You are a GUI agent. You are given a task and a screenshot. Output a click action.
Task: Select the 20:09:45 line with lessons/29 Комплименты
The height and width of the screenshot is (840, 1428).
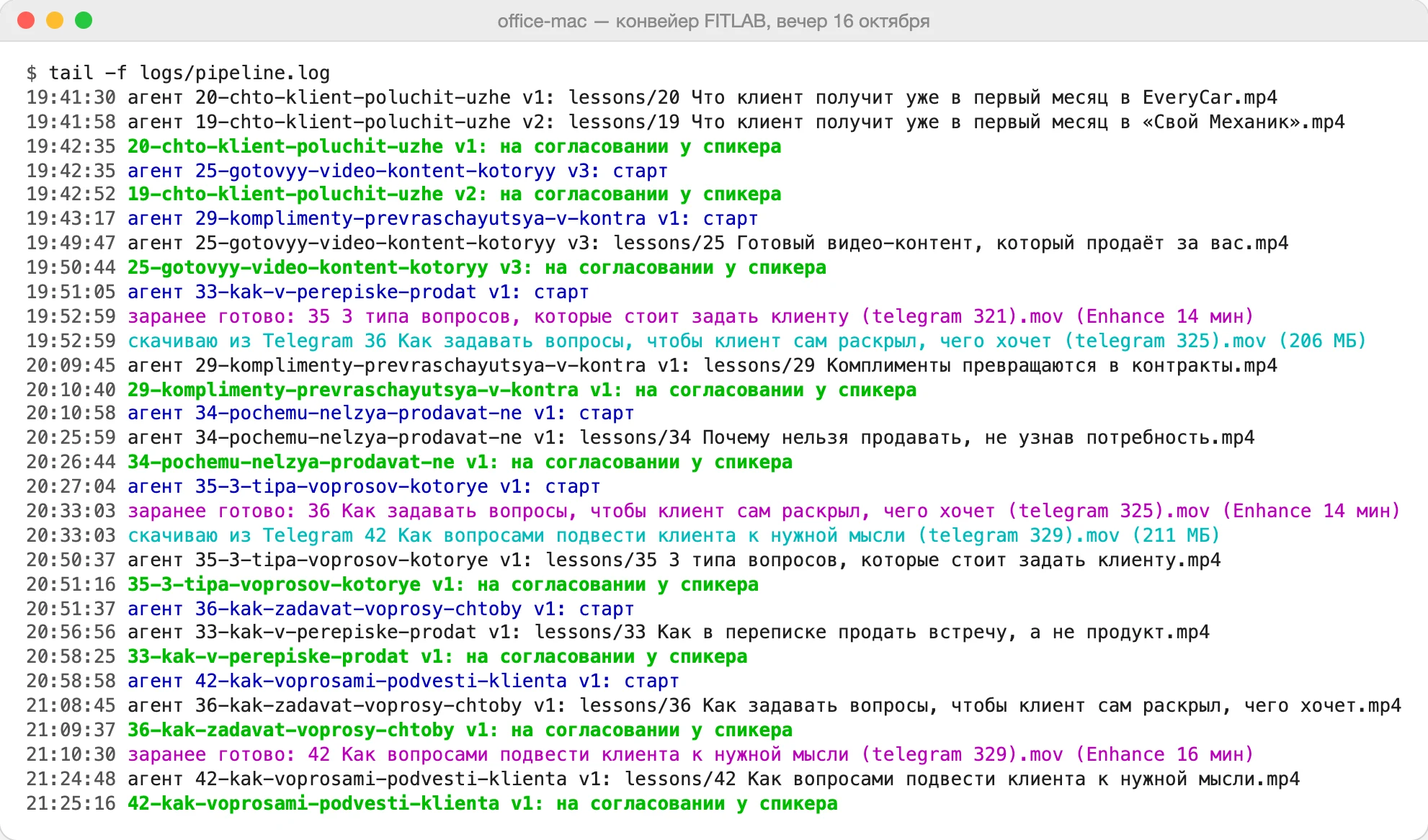pyautogui.click(x=652, y=365)
